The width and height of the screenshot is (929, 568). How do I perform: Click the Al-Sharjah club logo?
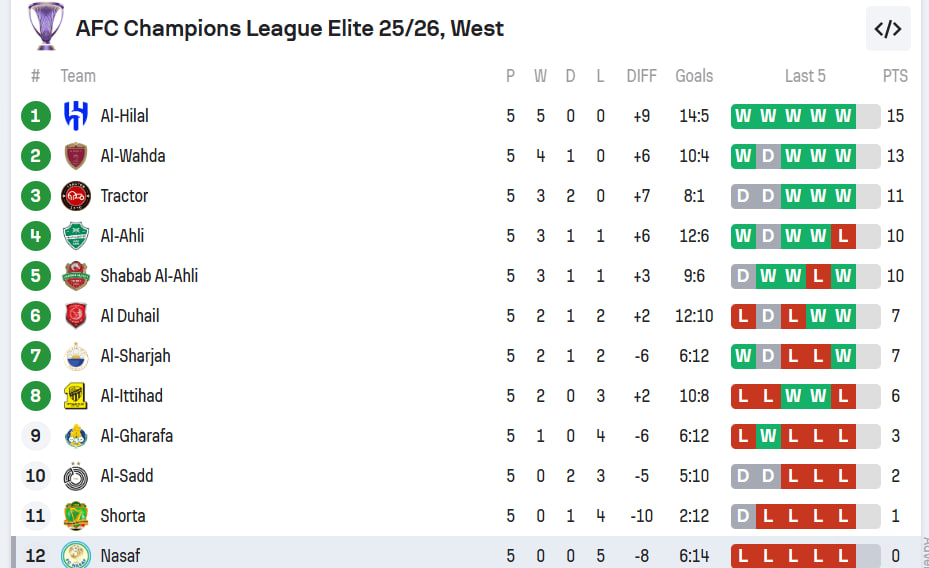76,356
